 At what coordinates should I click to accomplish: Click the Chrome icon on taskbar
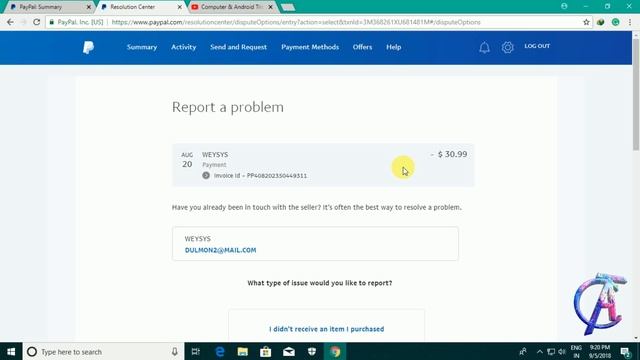(x=335, y=351)
